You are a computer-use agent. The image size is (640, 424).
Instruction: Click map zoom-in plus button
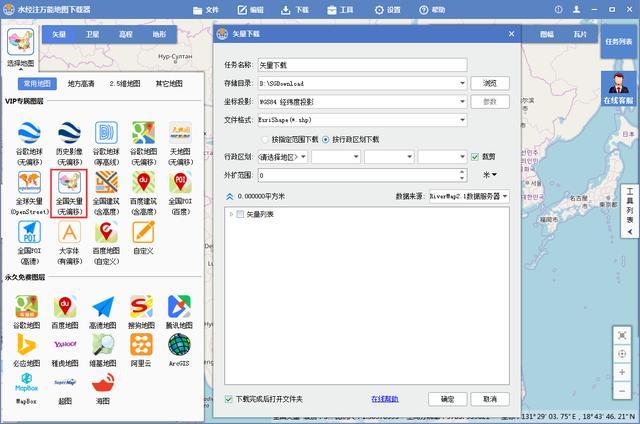coord(622,372)
